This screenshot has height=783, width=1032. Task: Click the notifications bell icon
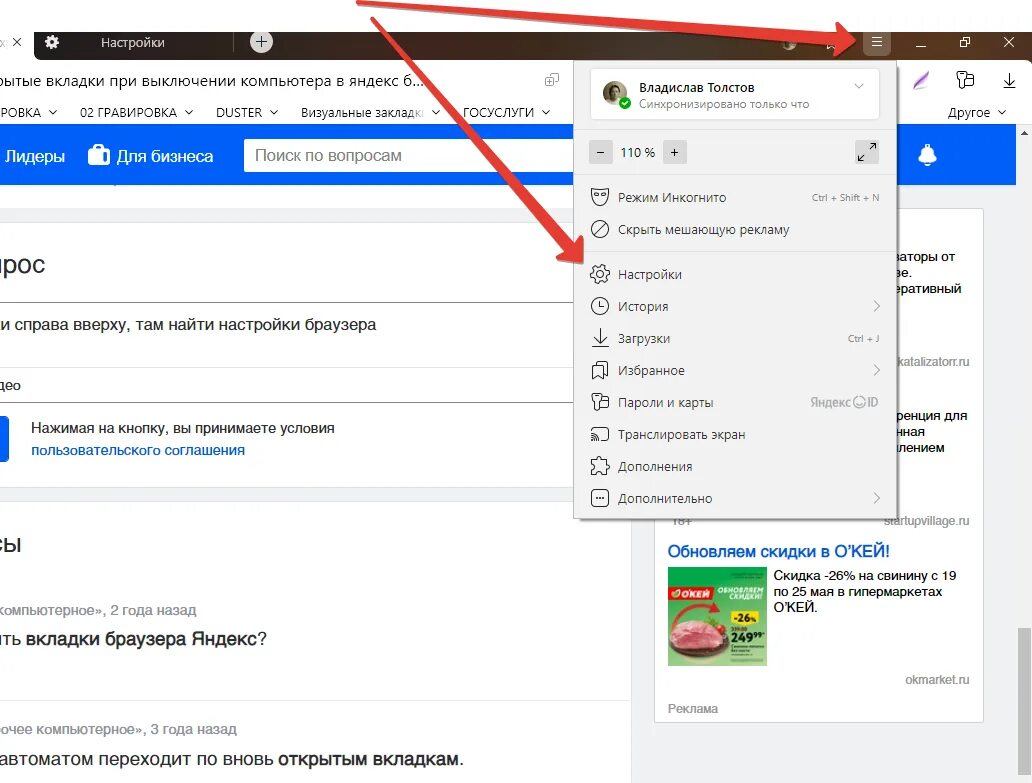[x=927, y=155]
